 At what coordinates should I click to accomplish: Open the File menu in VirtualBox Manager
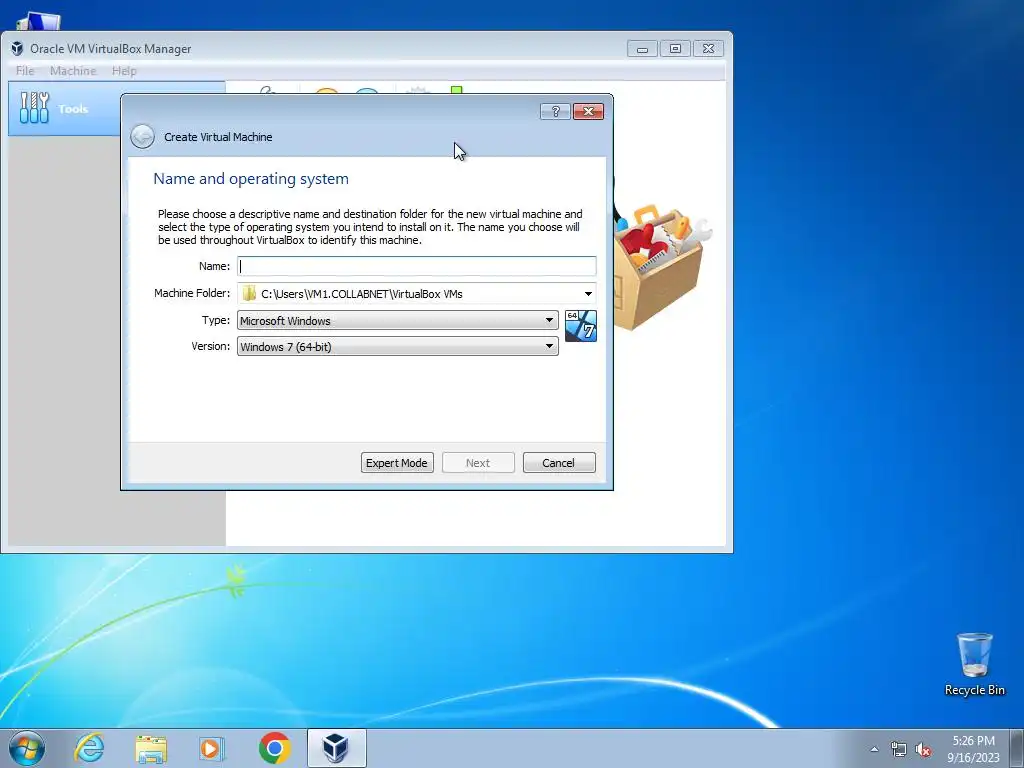tap(25, 71)
